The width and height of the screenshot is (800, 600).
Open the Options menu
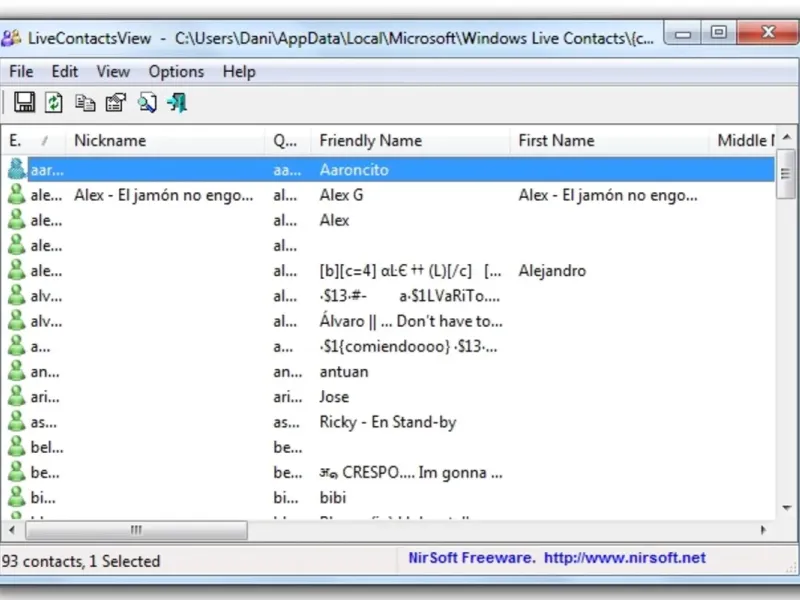pyautogui.click(x=177, y=72)
